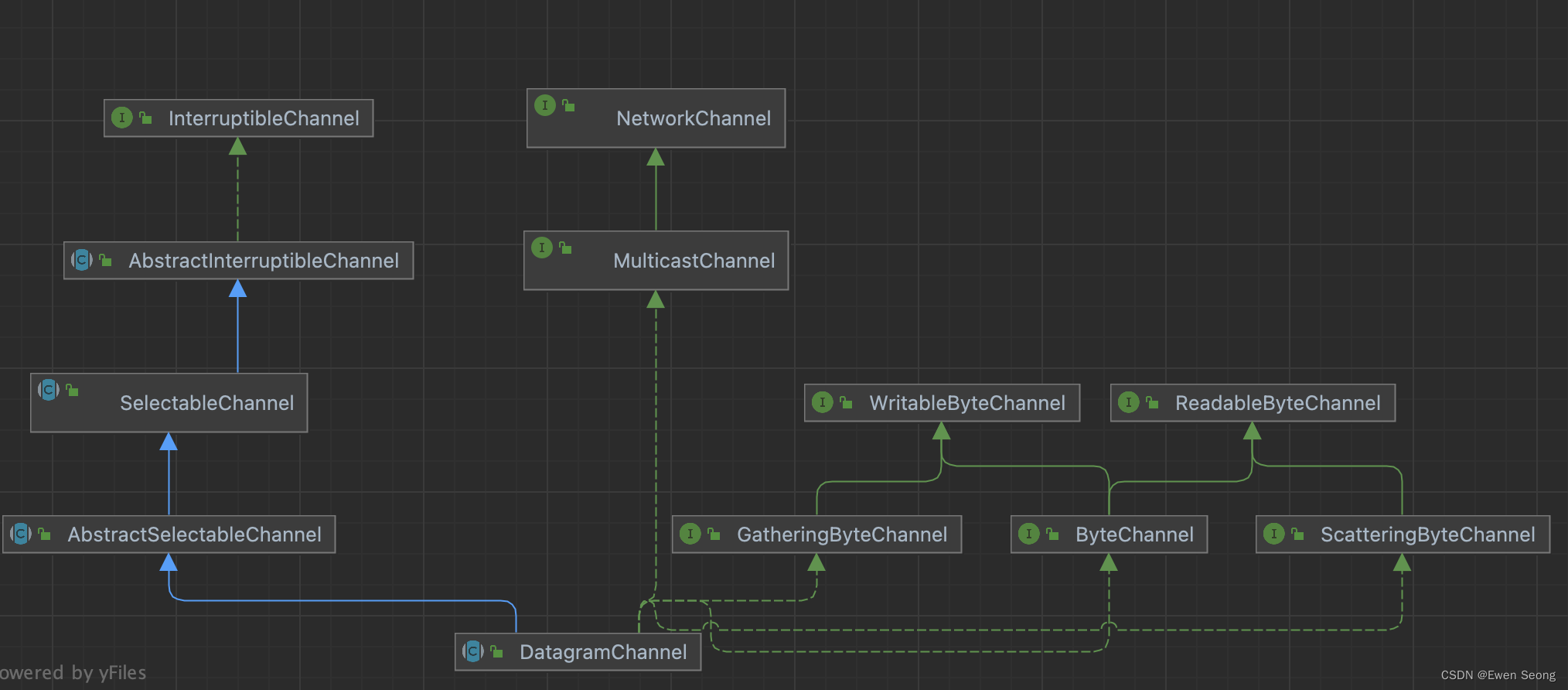Click the lock icon beside ReadableByteChannel
Viewport: 1568px width, 690px height.
(x=1152, y=402)
